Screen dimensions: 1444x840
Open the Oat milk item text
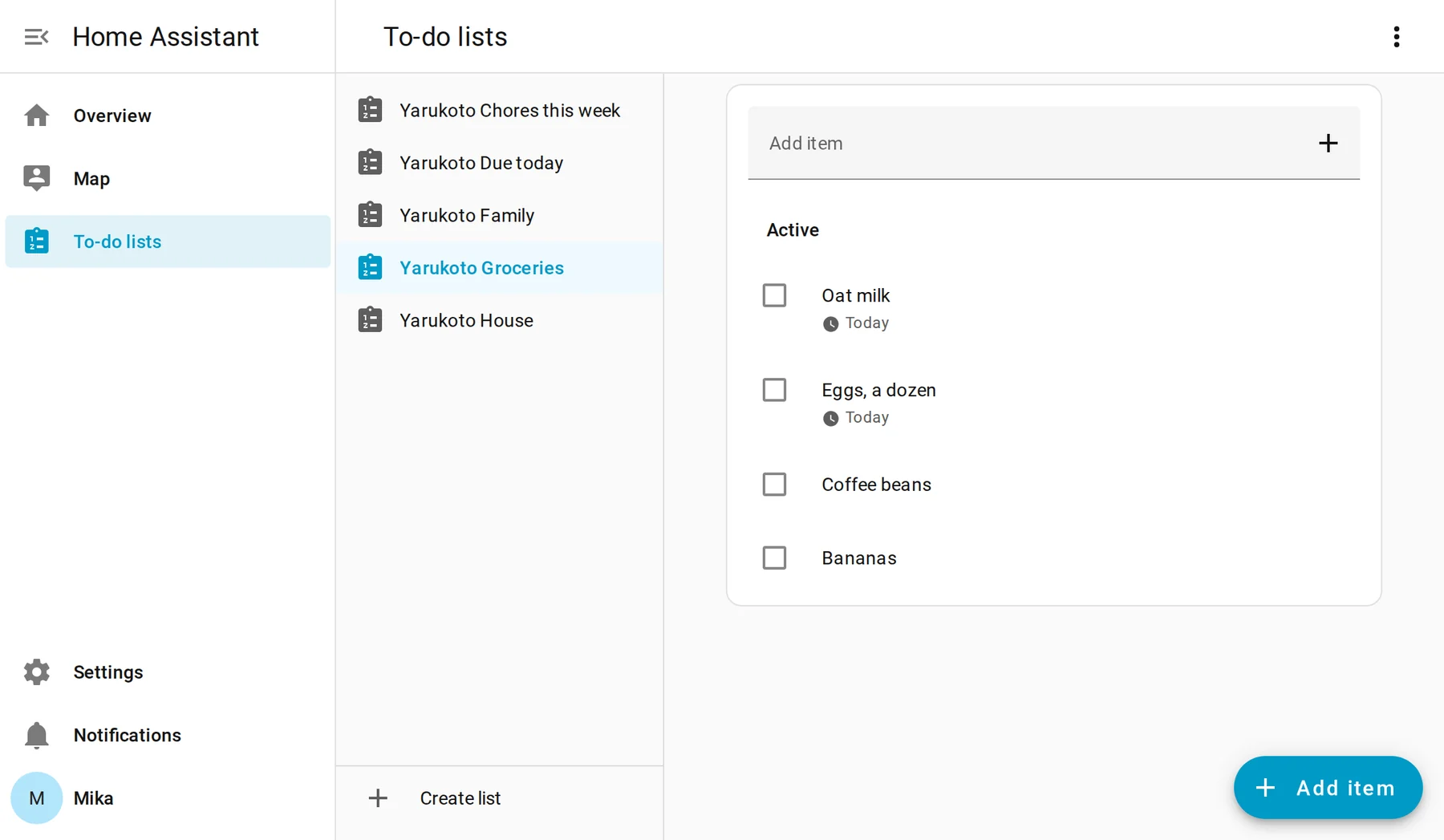(855, 295)
